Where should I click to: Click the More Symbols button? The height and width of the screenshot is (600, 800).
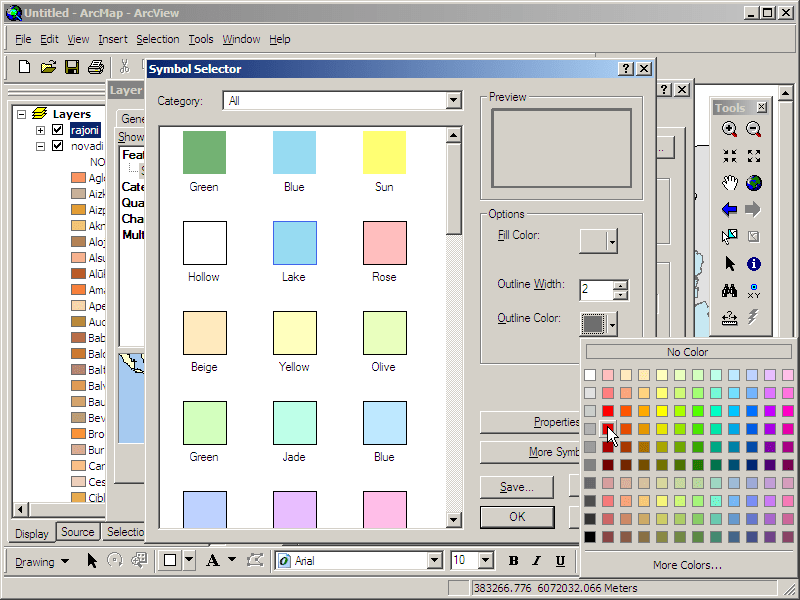(x=530, y=452)
